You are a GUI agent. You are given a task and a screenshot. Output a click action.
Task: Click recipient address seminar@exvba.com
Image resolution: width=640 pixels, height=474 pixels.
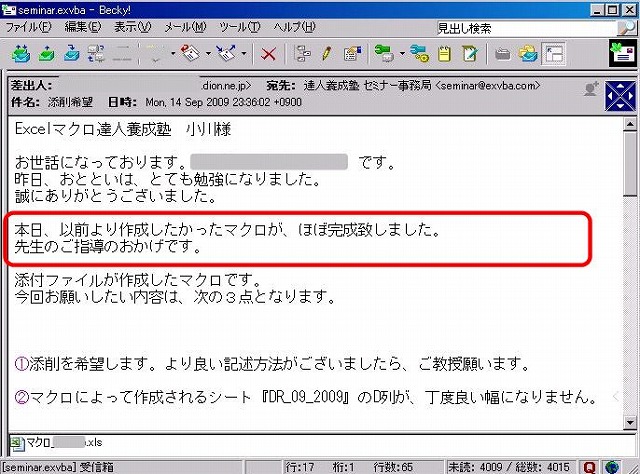(x=487, y=85)
